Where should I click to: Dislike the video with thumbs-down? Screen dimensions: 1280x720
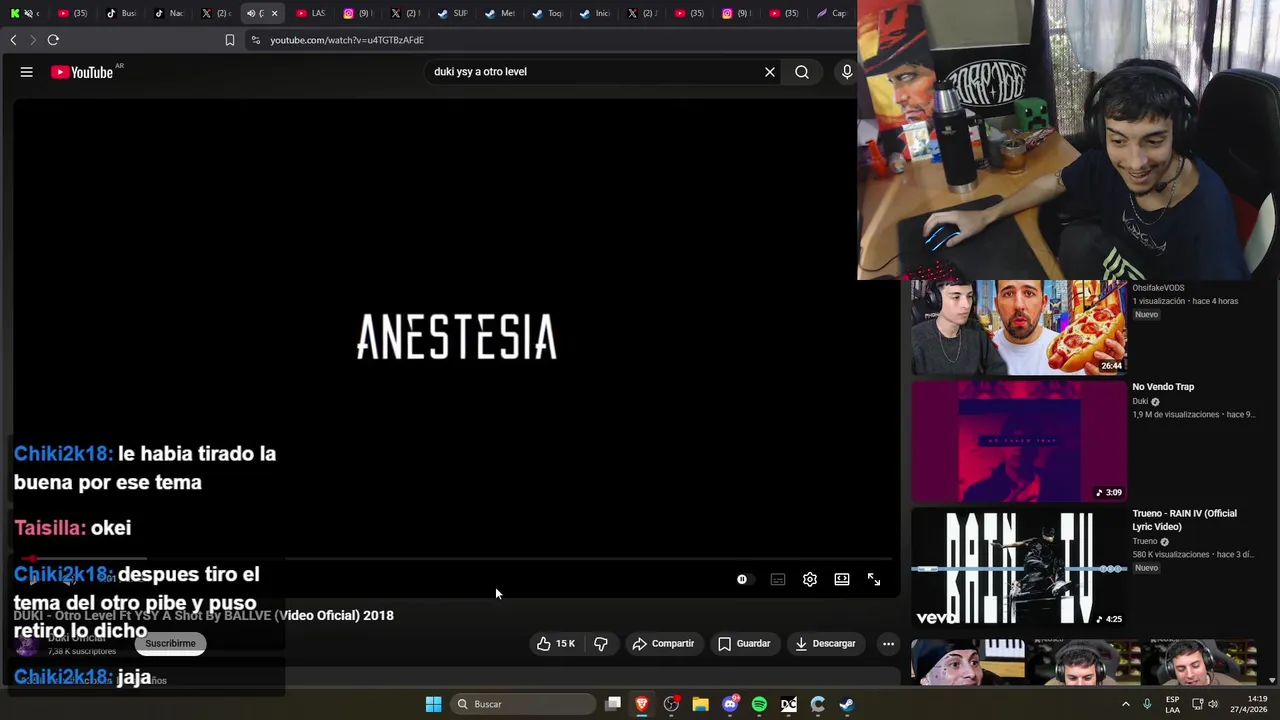tap(601, 644)
